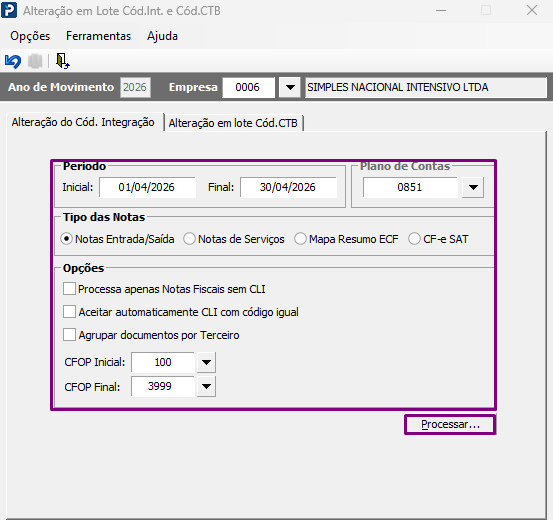This screenshot has height=520, width=553.
Task: Check Aceitar automaticamente CLI com código igual
Action: point(69,312)
